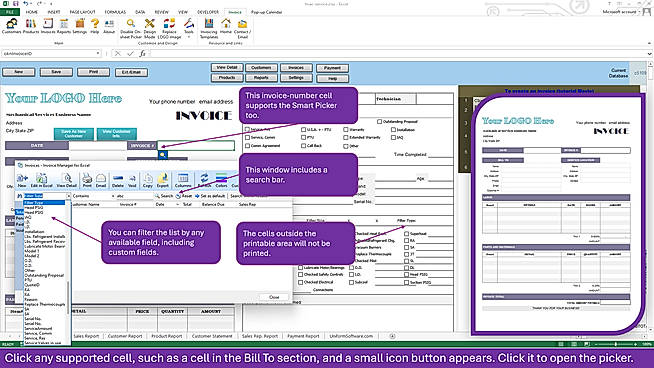The image size is (654, 368).
Task: Check the Superheat checkbox
Action: pyautogui.click(x=406, y=234)
